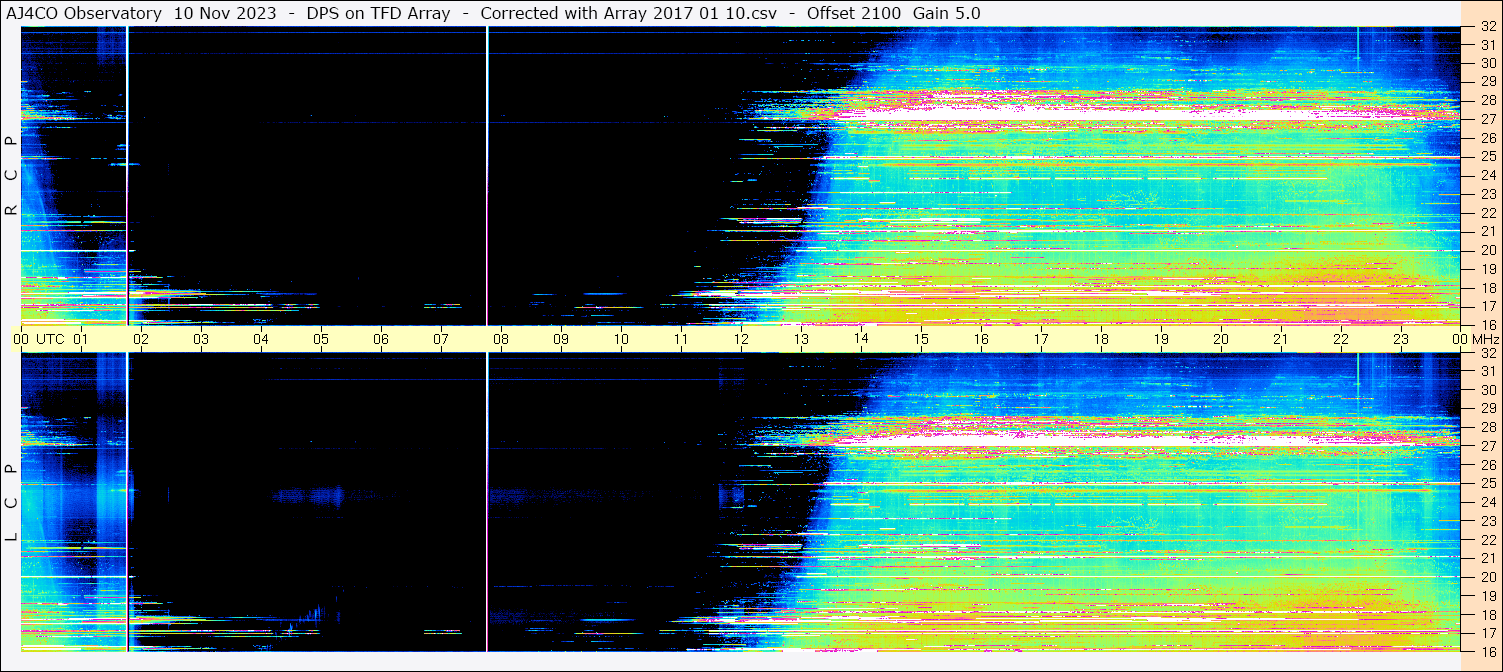Click the '01' hour tick on the time axis
1503x672 pixels.
[81, 339]
